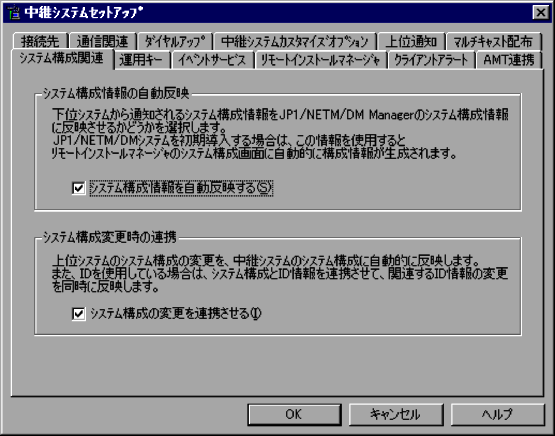Image resolution: width=555 pixels, height=436 pixels.
Task: Open 中継システムカスタマイズオプション tab
Action: tap(295, 41)
